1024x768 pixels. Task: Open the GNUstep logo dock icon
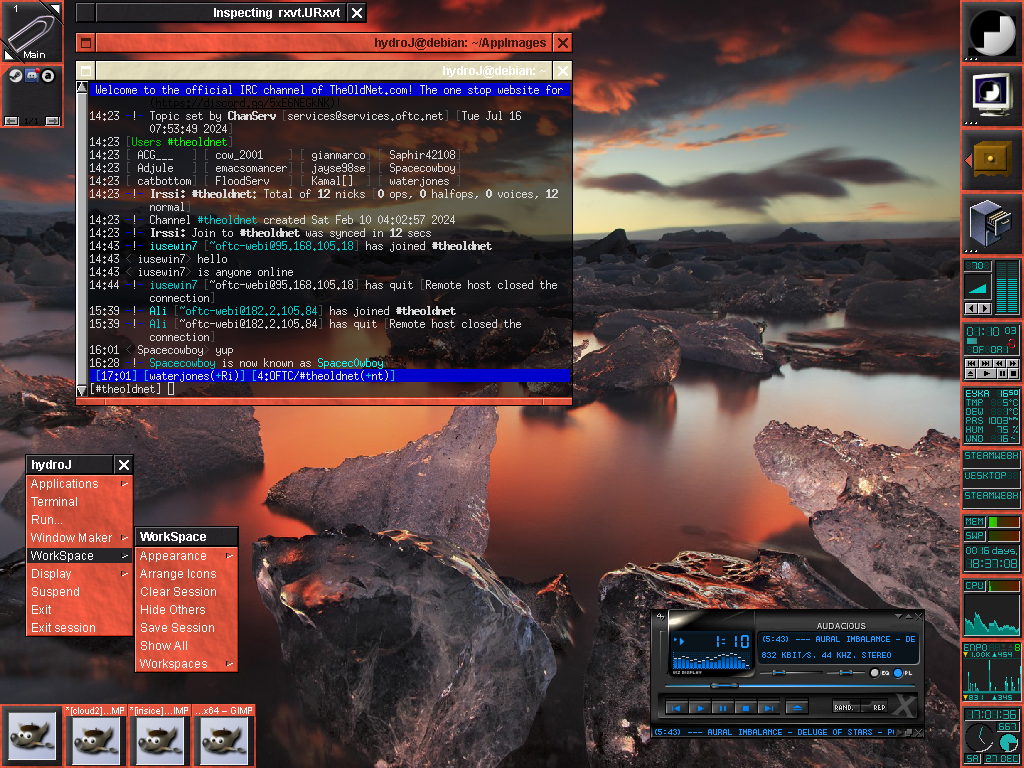[x=992, y=32]
